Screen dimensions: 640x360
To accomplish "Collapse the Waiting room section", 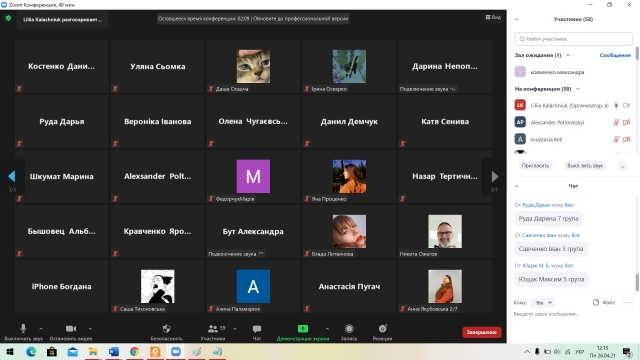I will click(568, 55).
